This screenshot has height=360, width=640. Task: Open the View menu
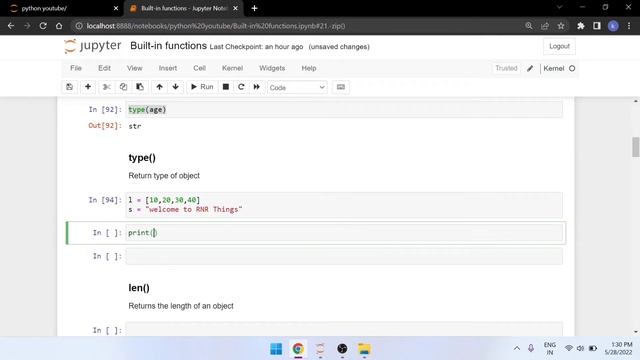(x=134, y=68)
